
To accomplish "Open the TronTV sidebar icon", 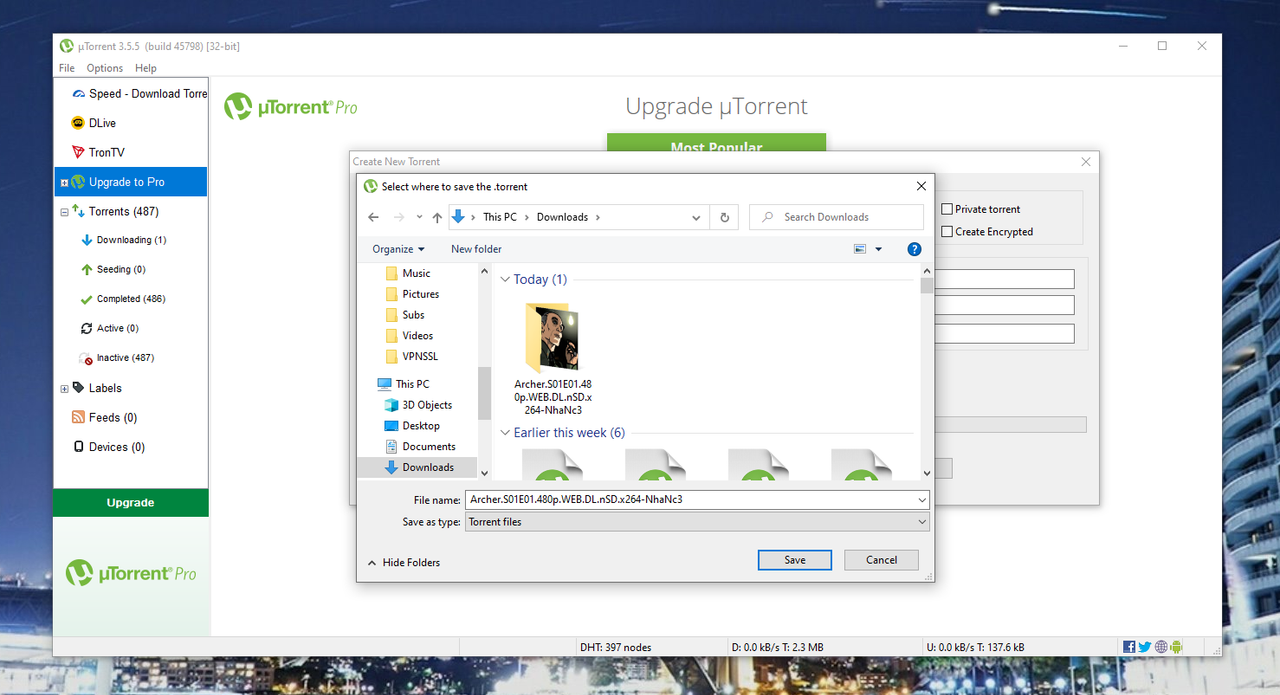I will [x=78, y=152].
